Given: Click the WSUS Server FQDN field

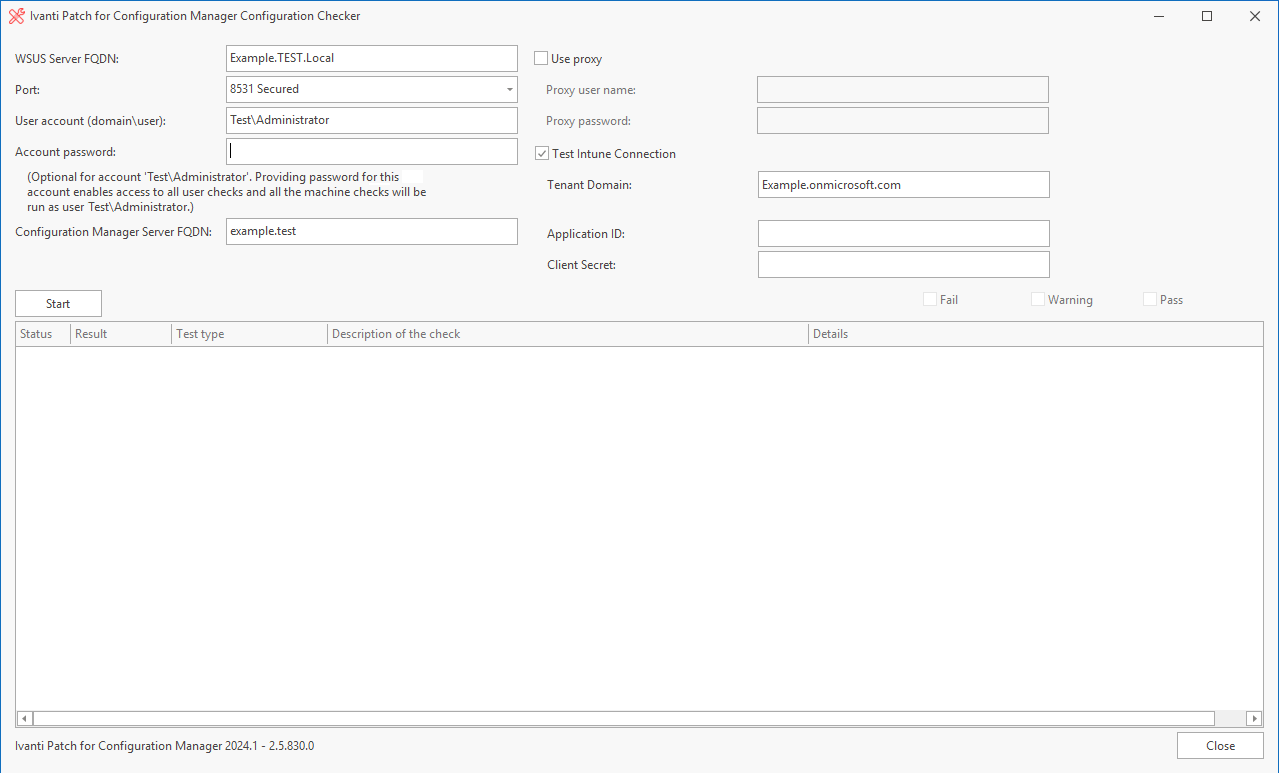Looking at the screenshot, I should pos(371,58).
